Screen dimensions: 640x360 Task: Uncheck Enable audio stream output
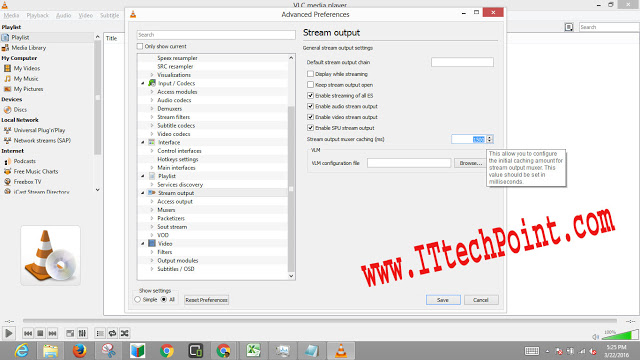pos(310,106)
